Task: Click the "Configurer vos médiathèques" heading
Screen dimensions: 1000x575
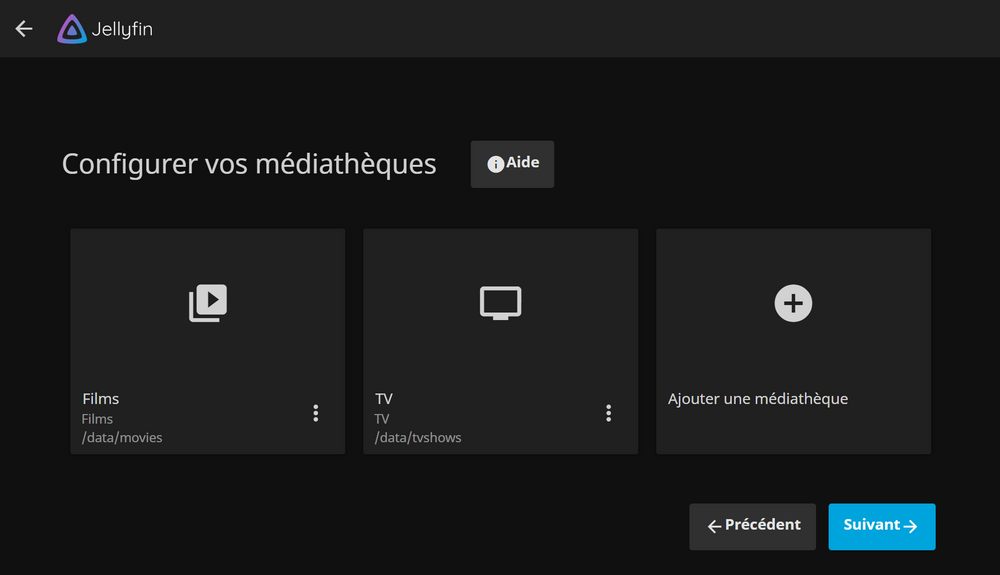Action: [249, 164]
